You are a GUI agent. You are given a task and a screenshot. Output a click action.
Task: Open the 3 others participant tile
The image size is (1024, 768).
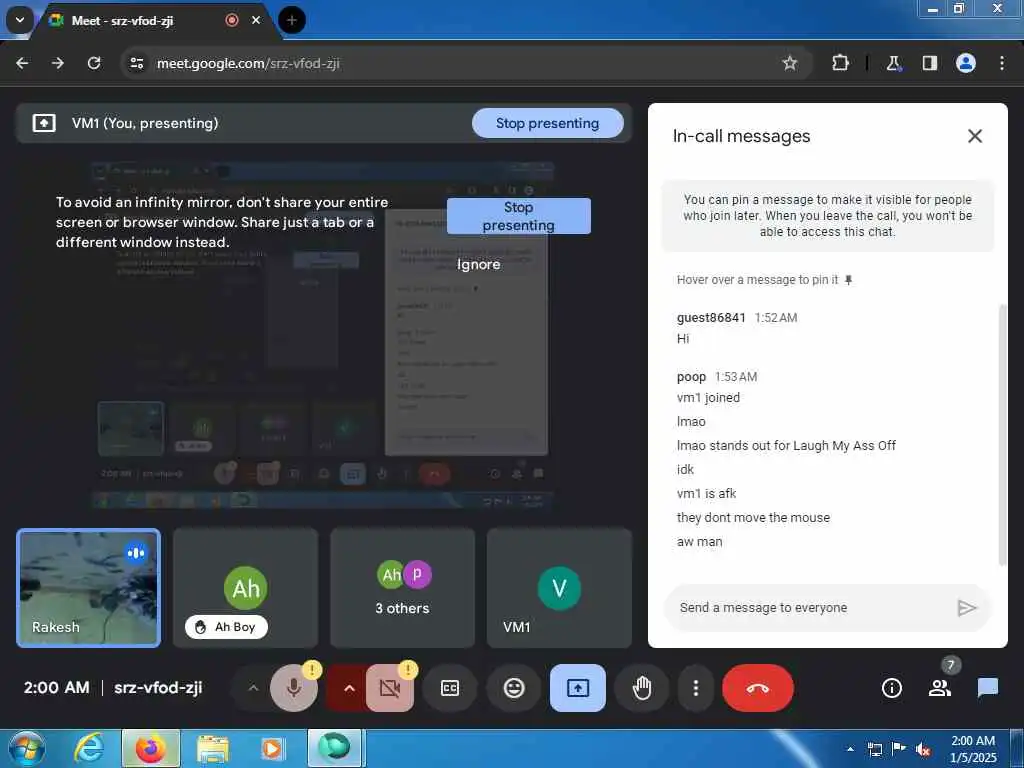(402, 588)
